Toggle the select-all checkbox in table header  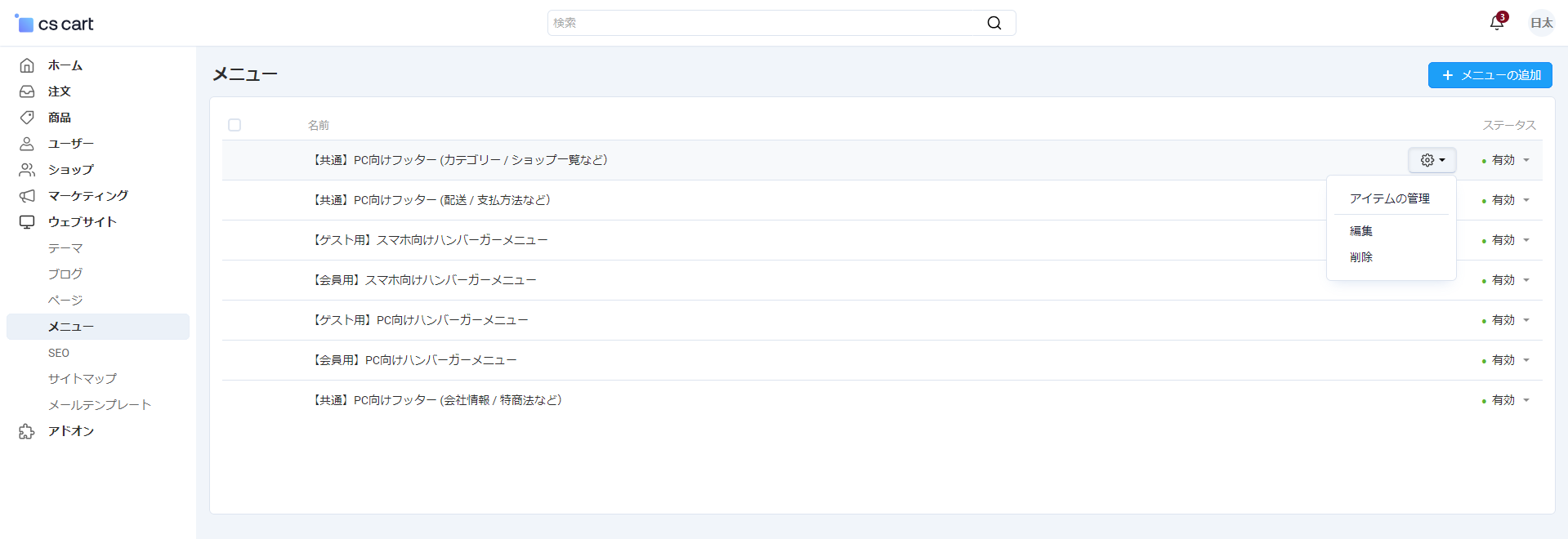[x=235, y=125]
